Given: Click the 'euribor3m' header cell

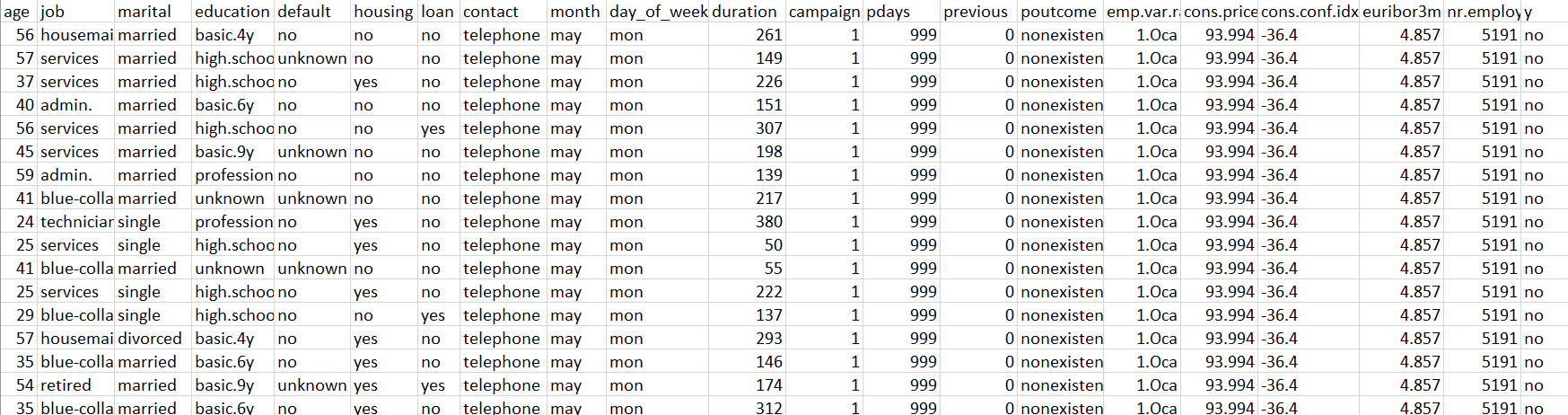Looking at the screenshot, I should pos(1401,12).
